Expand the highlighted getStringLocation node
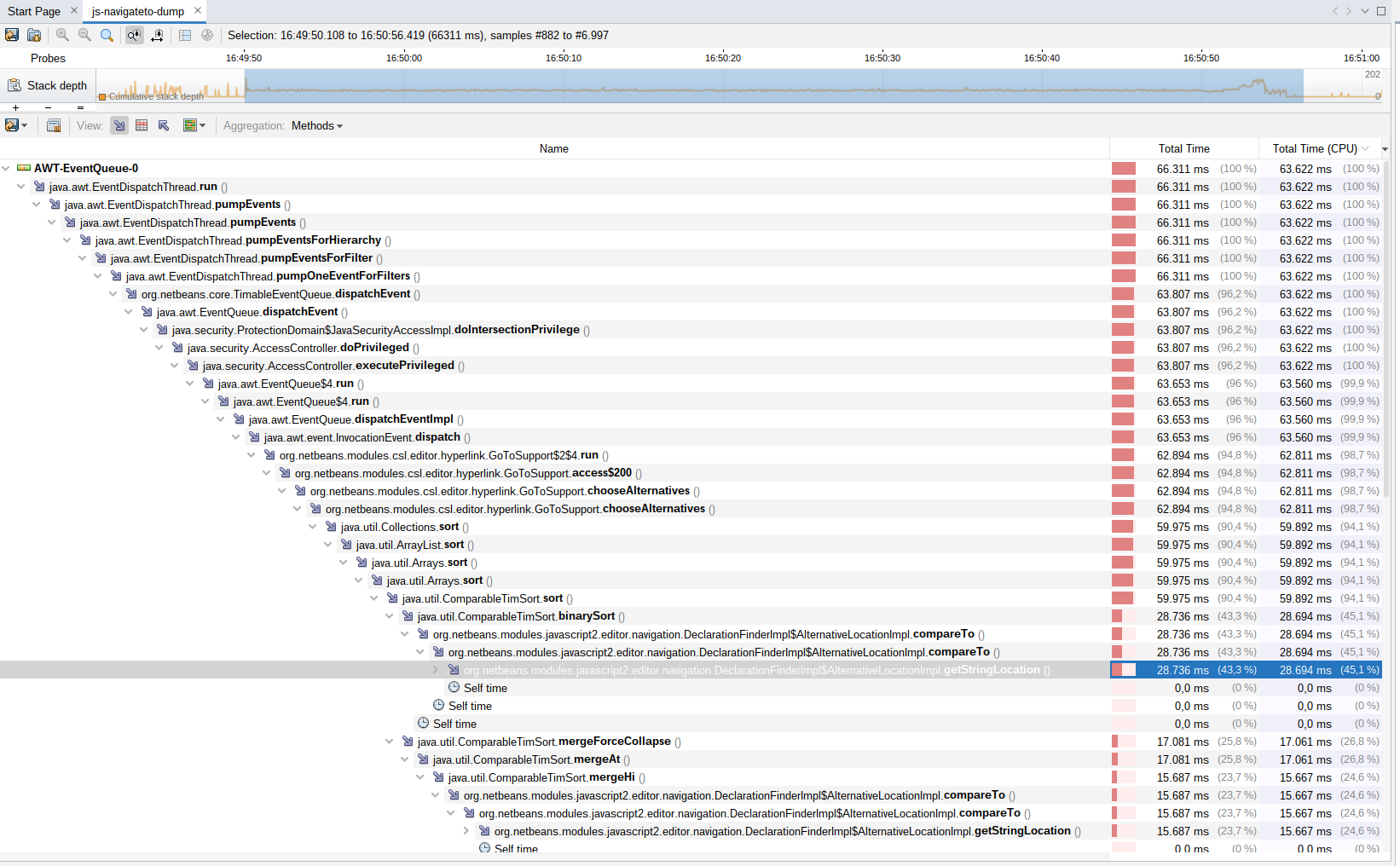This screenshot has width=1400, height=866. click(436, 670)
